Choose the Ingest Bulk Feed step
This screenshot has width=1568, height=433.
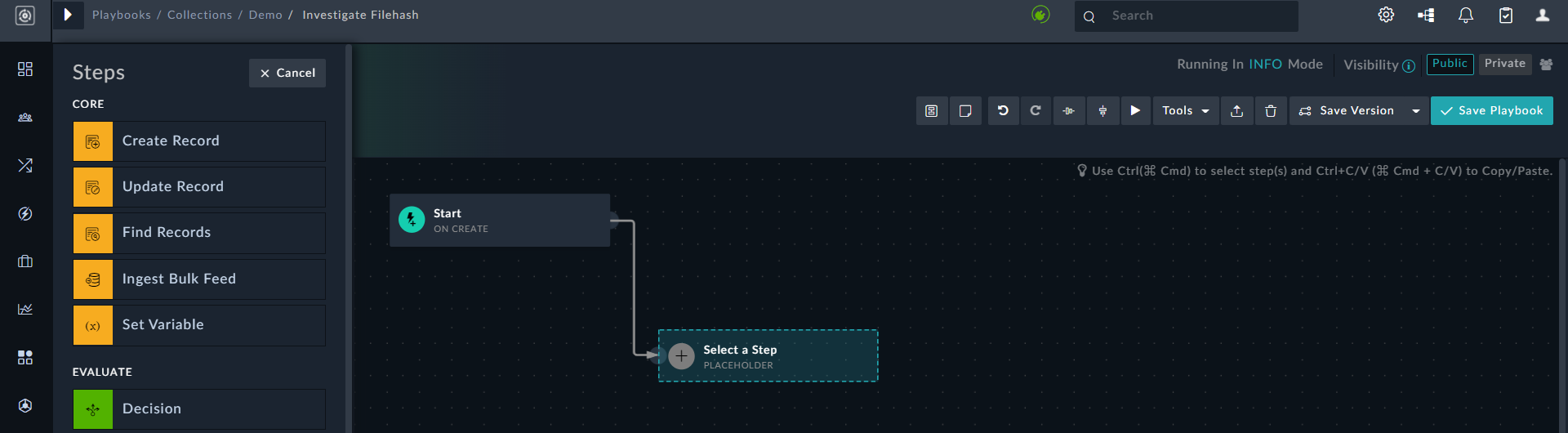199,279
